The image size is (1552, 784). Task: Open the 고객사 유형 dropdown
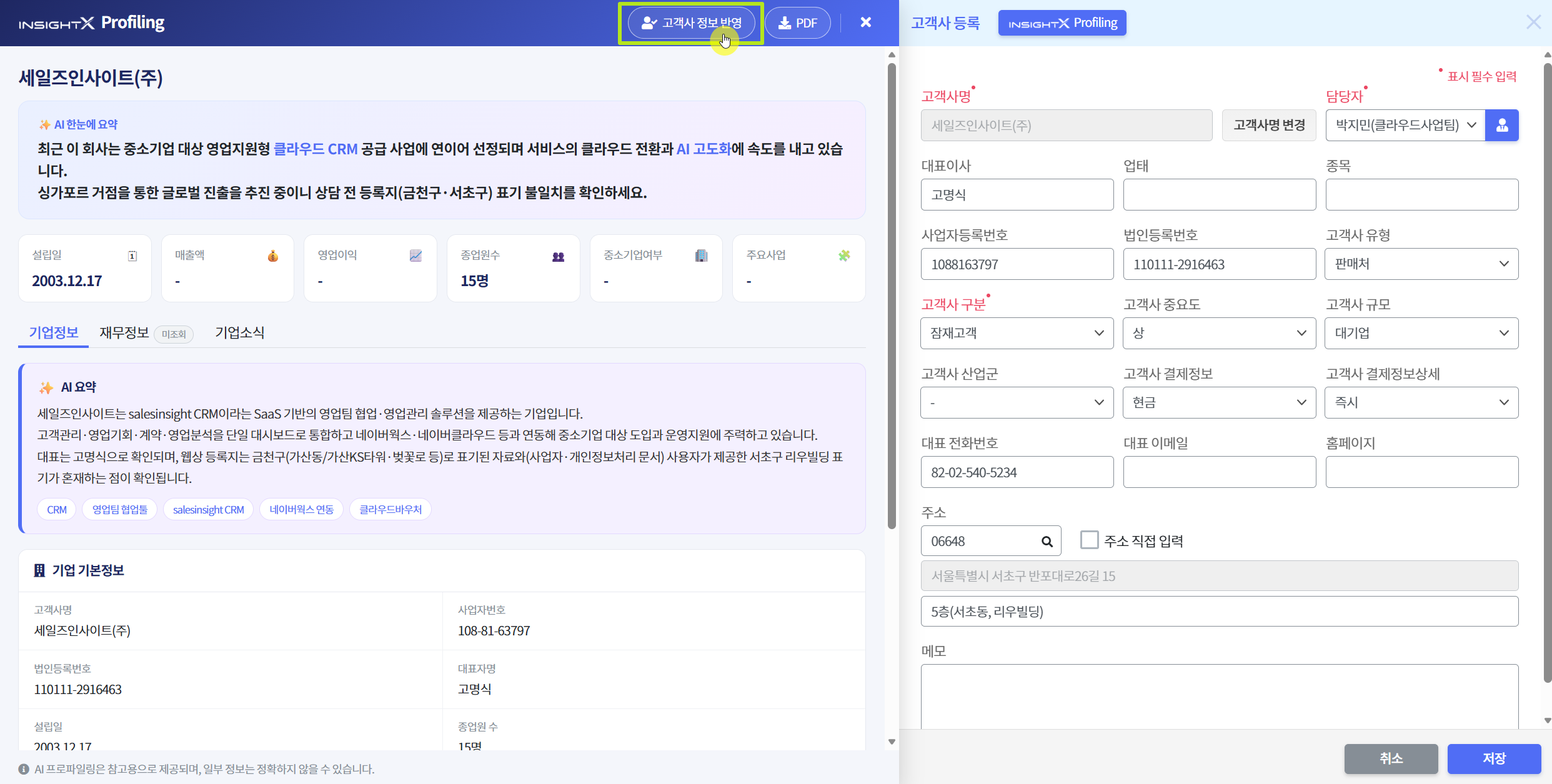(1421, 264)
